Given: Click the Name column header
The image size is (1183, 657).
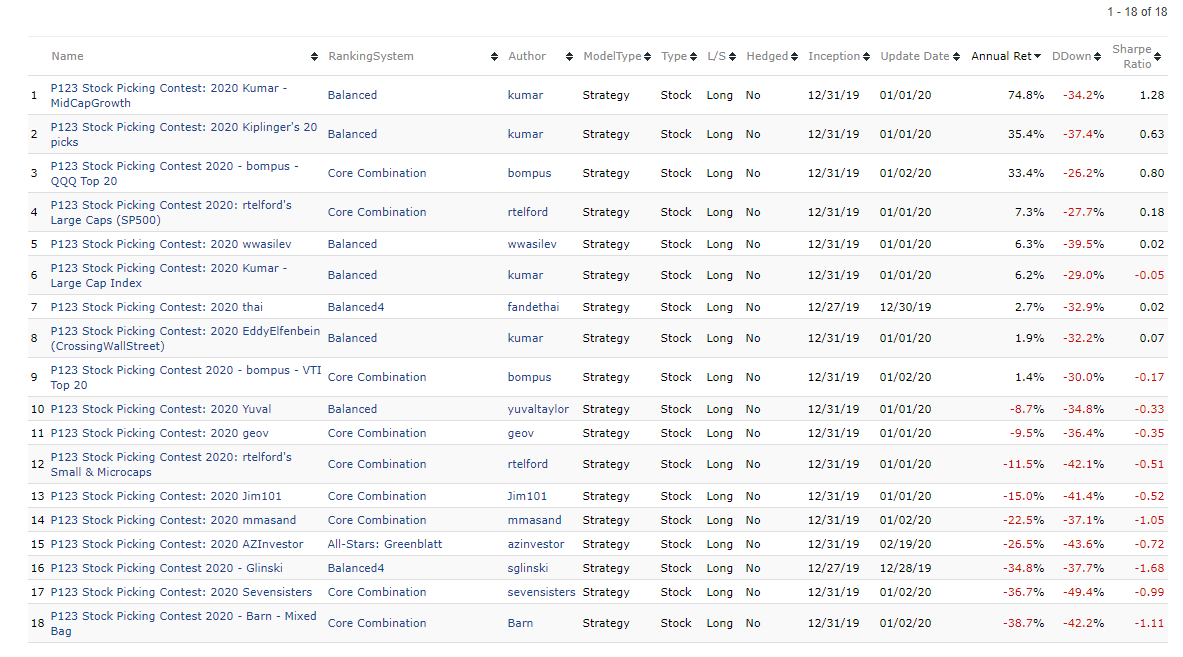Looking at the screenshot, I should (x=67, y=57).
